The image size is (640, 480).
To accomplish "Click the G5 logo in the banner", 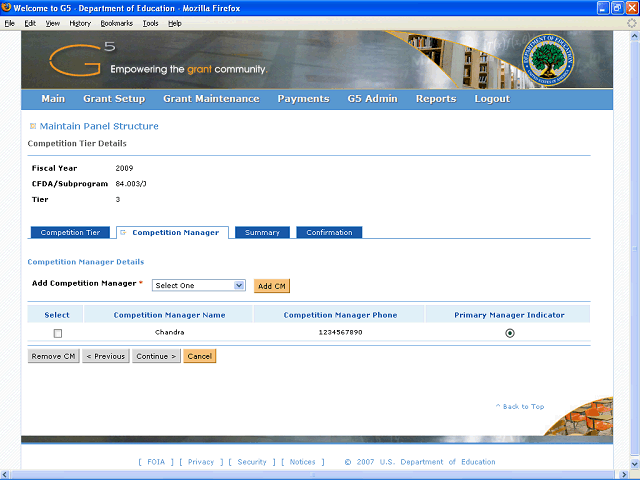I will [x=82, y=60].
